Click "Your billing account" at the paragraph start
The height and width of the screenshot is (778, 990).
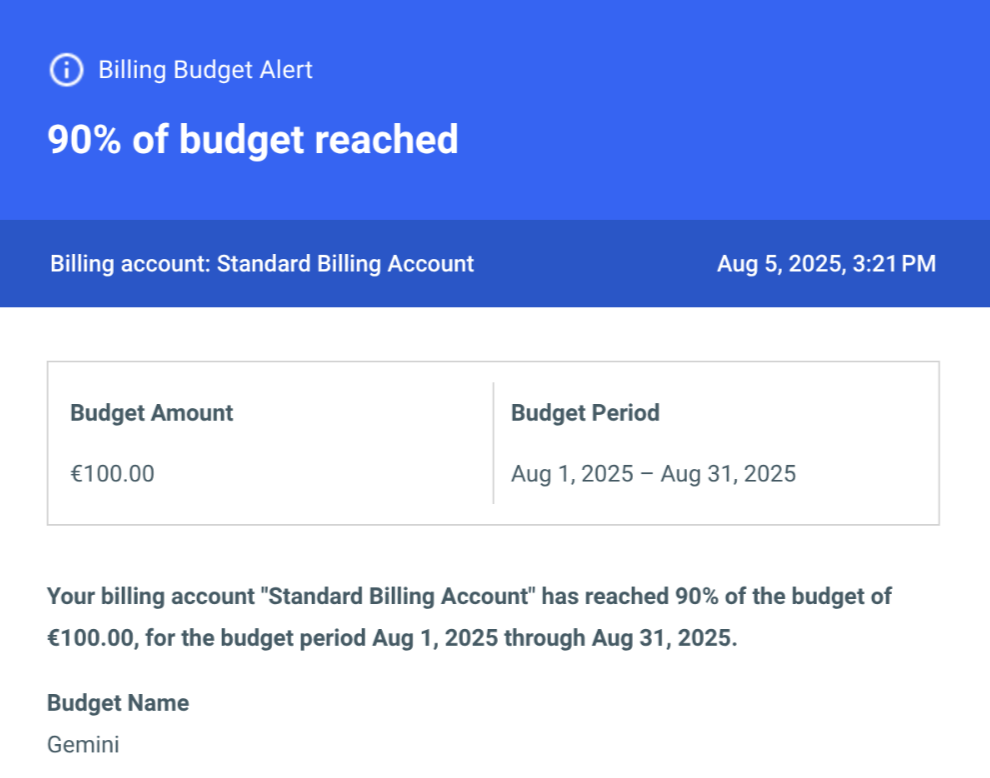pyautogui.click(x=149, y=597)
